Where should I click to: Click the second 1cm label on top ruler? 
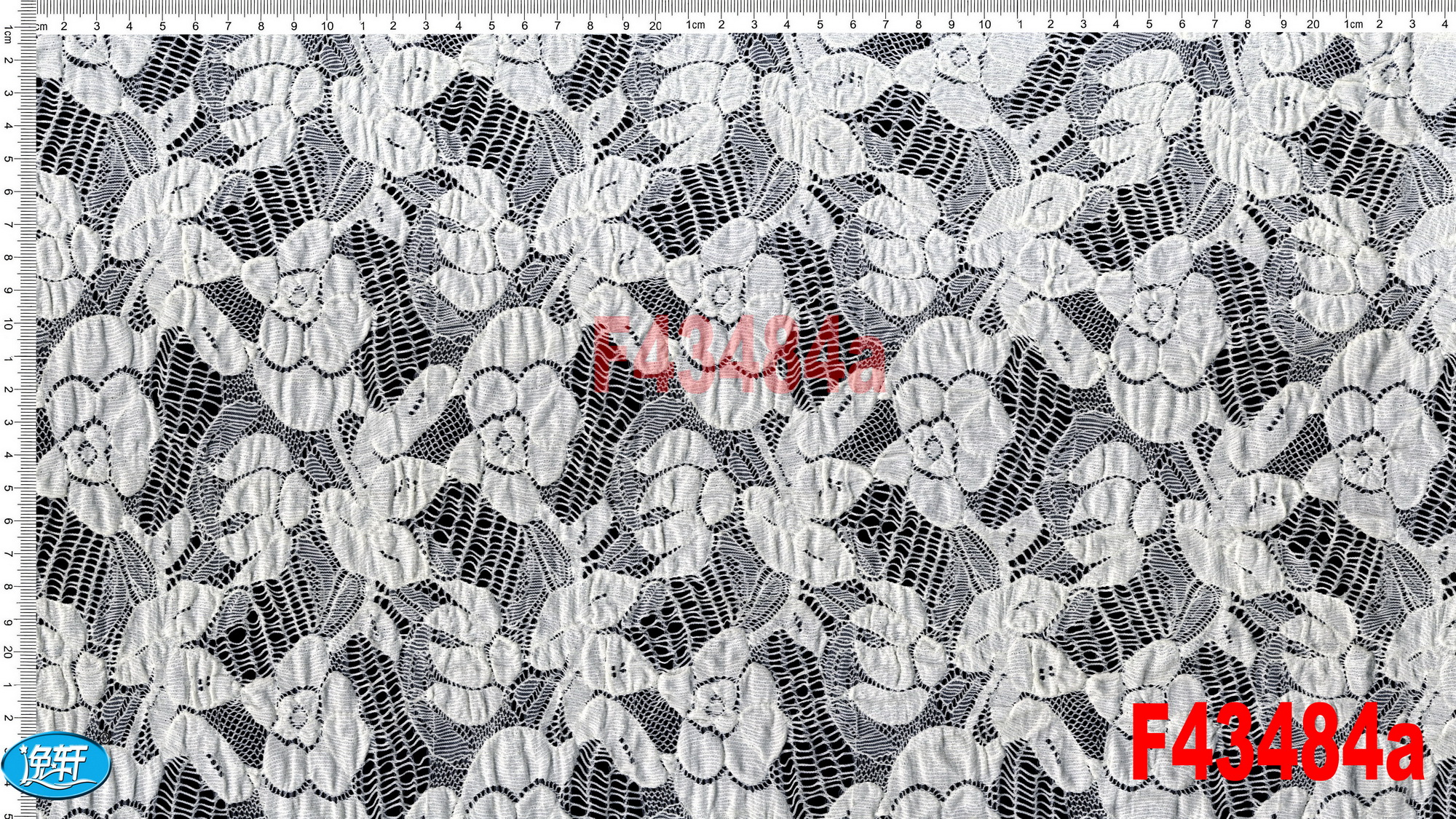click(695, 25)
